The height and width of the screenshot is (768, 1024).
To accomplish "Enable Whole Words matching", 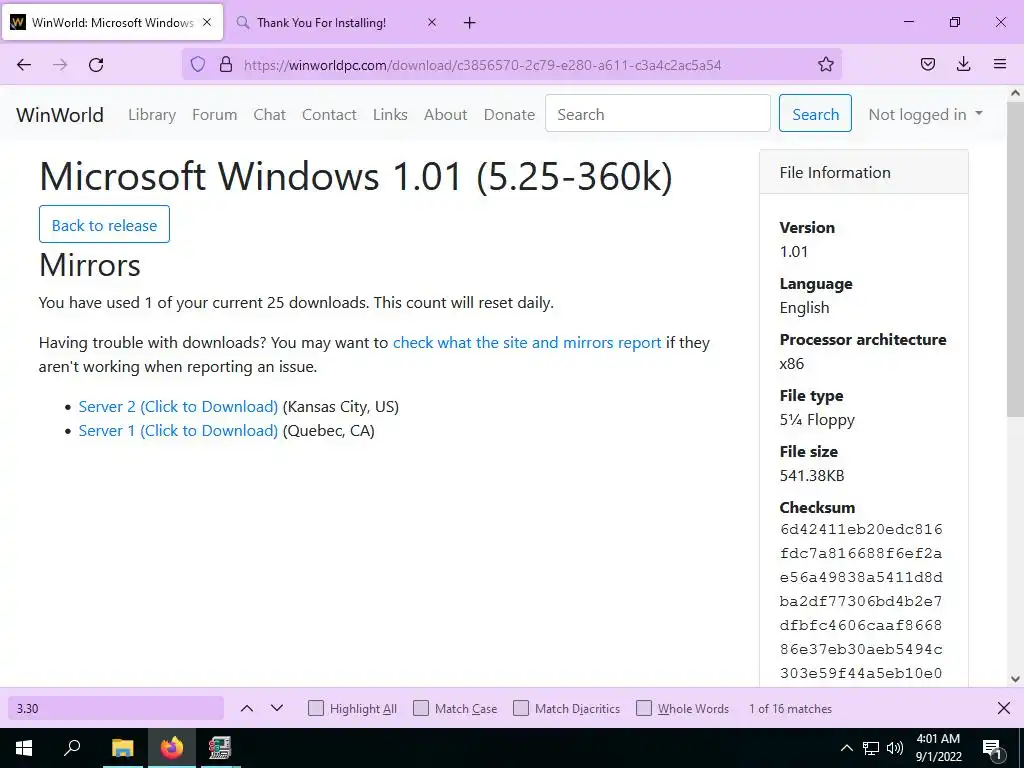I will click(644, 708).
